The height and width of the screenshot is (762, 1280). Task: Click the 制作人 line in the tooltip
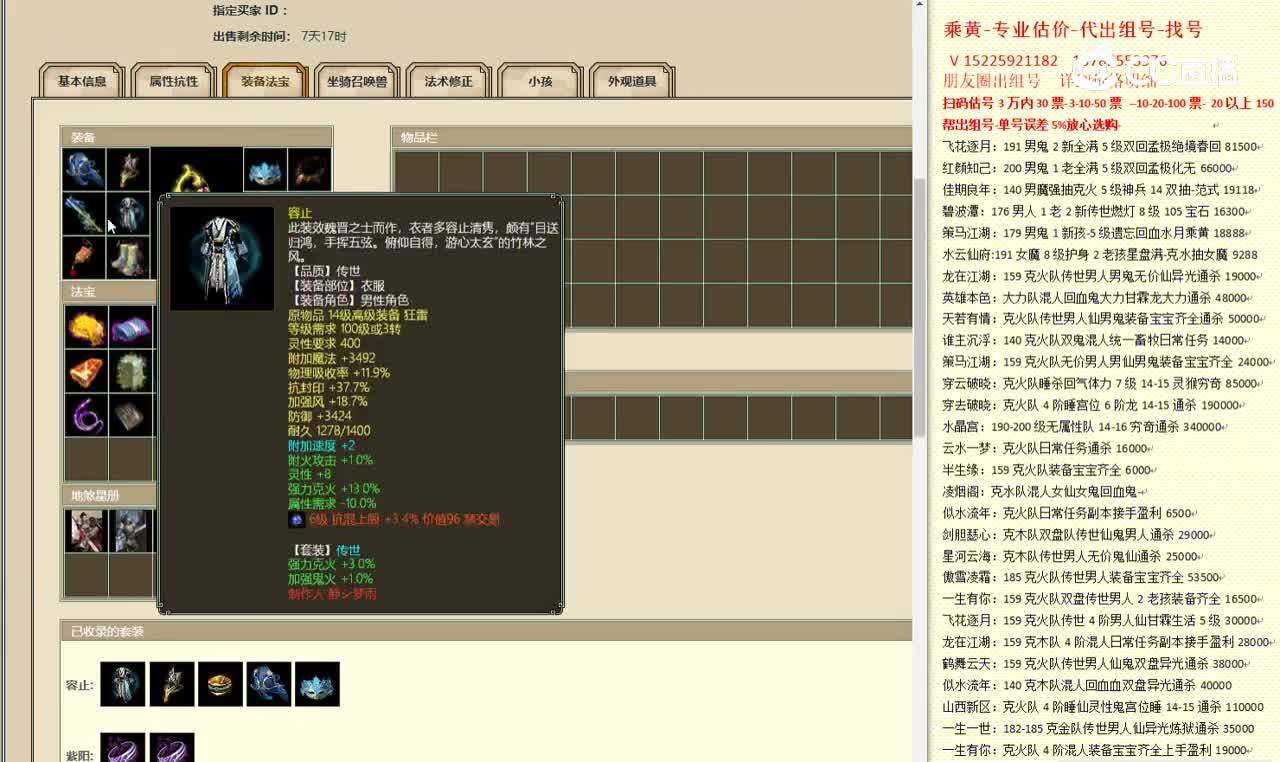pos(332,593)
